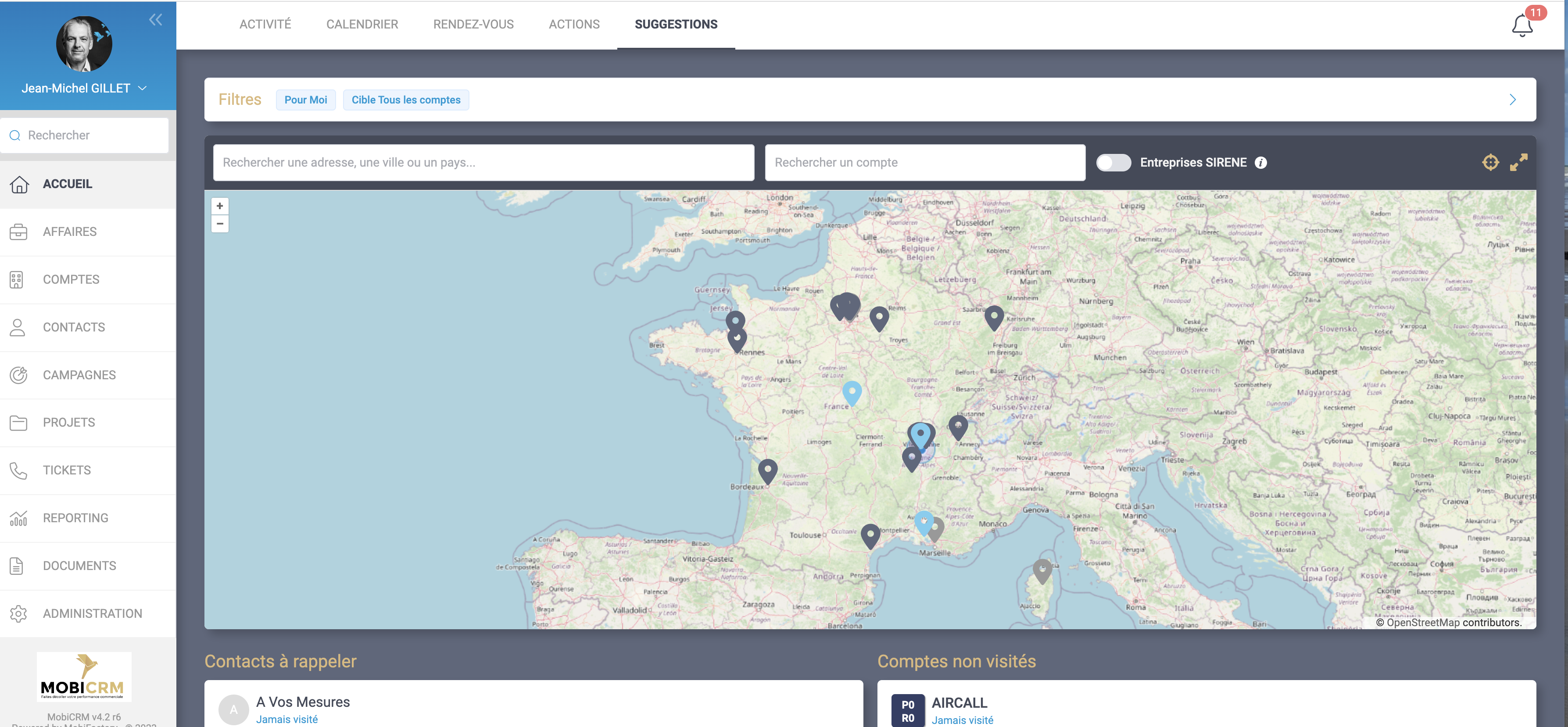Switch to the Calendrier tab
1568x727 pixels.
tap(362, 24)
